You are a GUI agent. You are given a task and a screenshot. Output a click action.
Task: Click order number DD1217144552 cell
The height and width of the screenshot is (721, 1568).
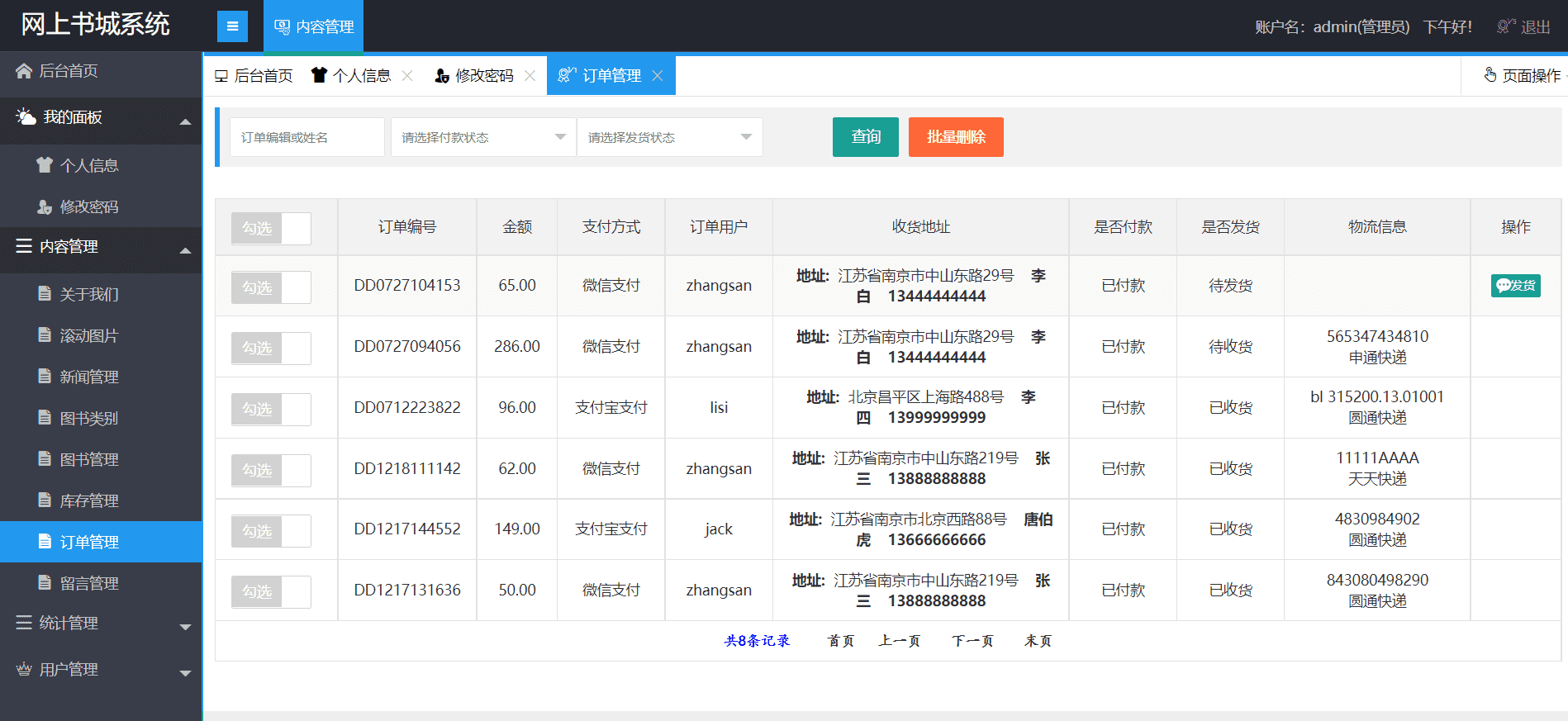coord(407,529)
